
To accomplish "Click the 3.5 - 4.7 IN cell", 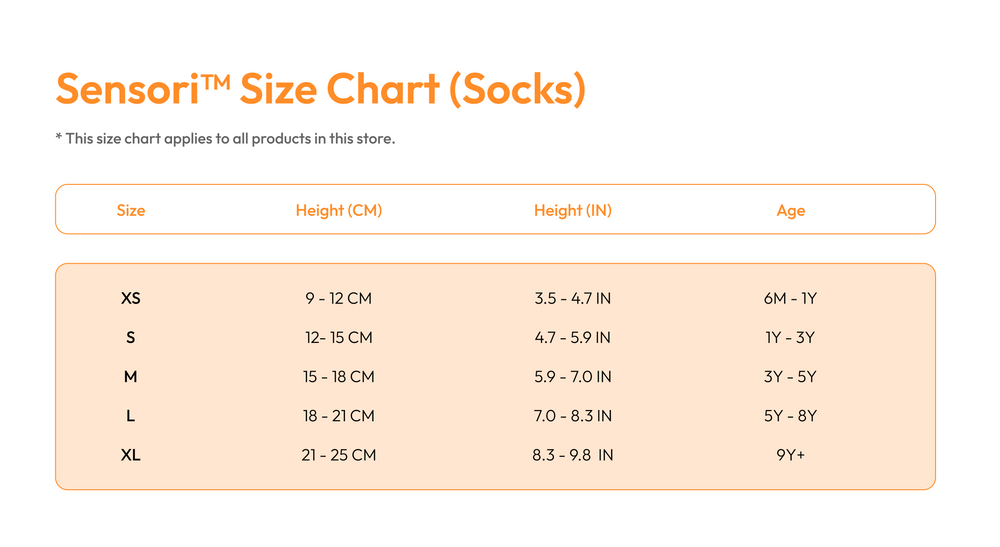I will 573,298.
